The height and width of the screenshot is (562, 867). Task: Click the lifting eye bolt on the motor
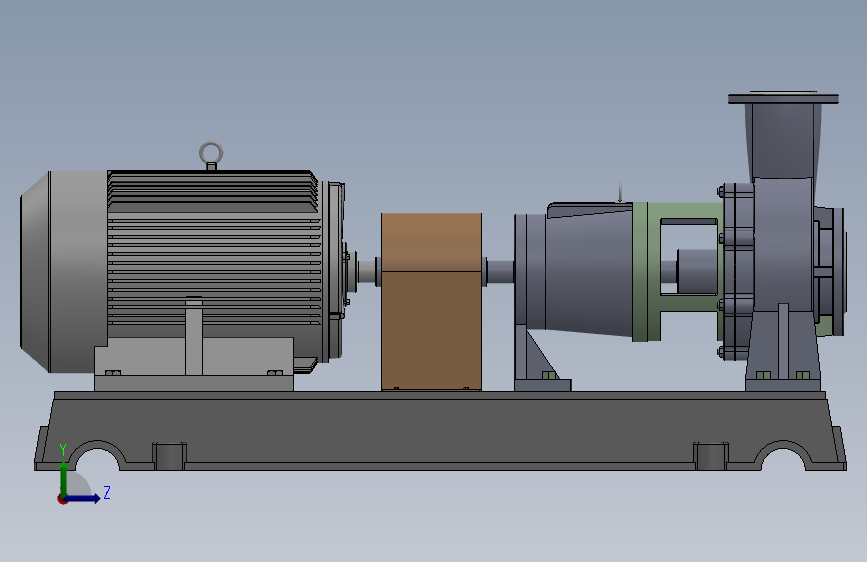tap(211, 155)
